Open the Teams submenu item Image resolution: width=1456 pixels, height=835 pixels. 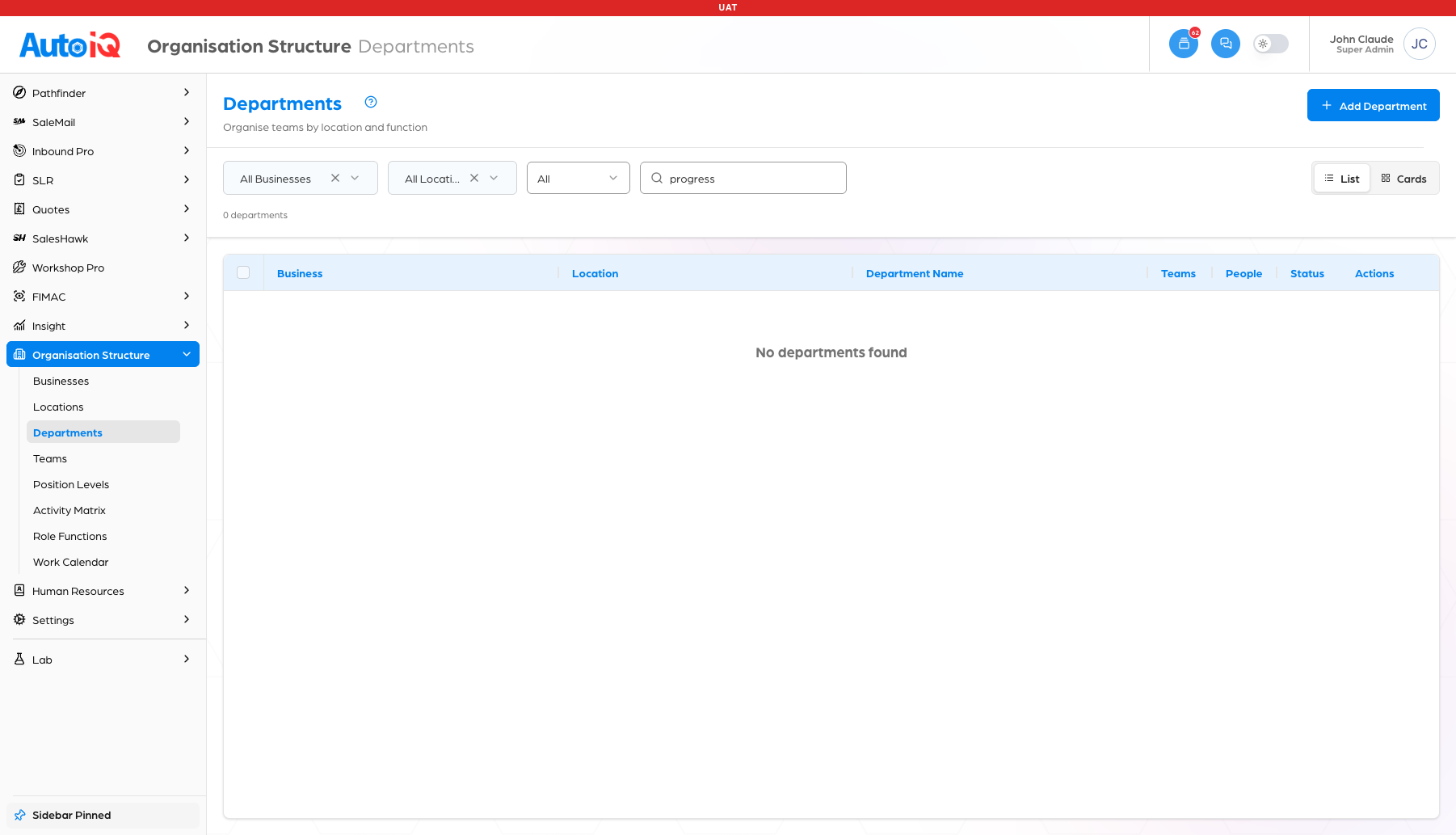pos(50,458)
